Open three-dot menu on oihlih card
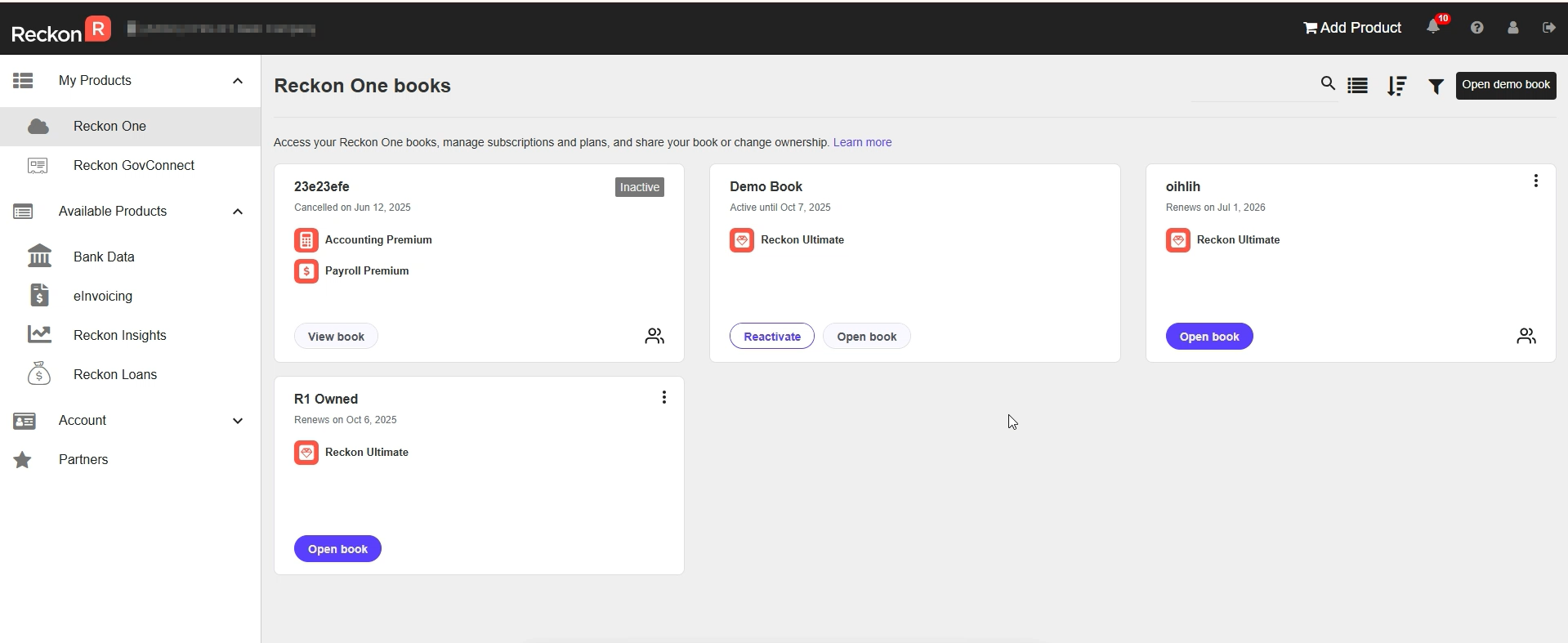Viewport: 1568px width, 643px height. click(x=1535, y=181)
